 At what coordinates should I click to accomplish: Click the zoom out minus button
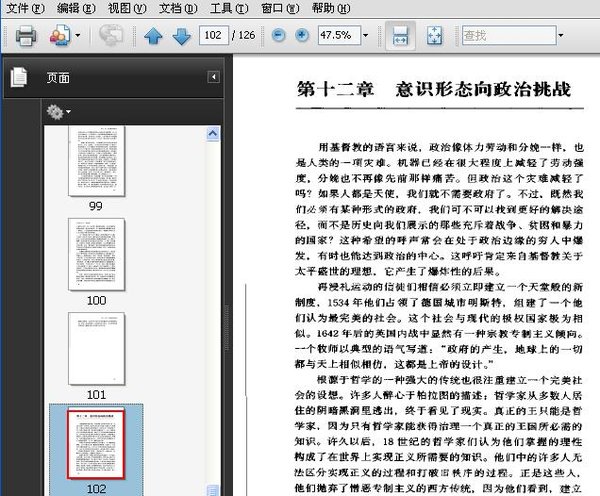pos(277,36)
